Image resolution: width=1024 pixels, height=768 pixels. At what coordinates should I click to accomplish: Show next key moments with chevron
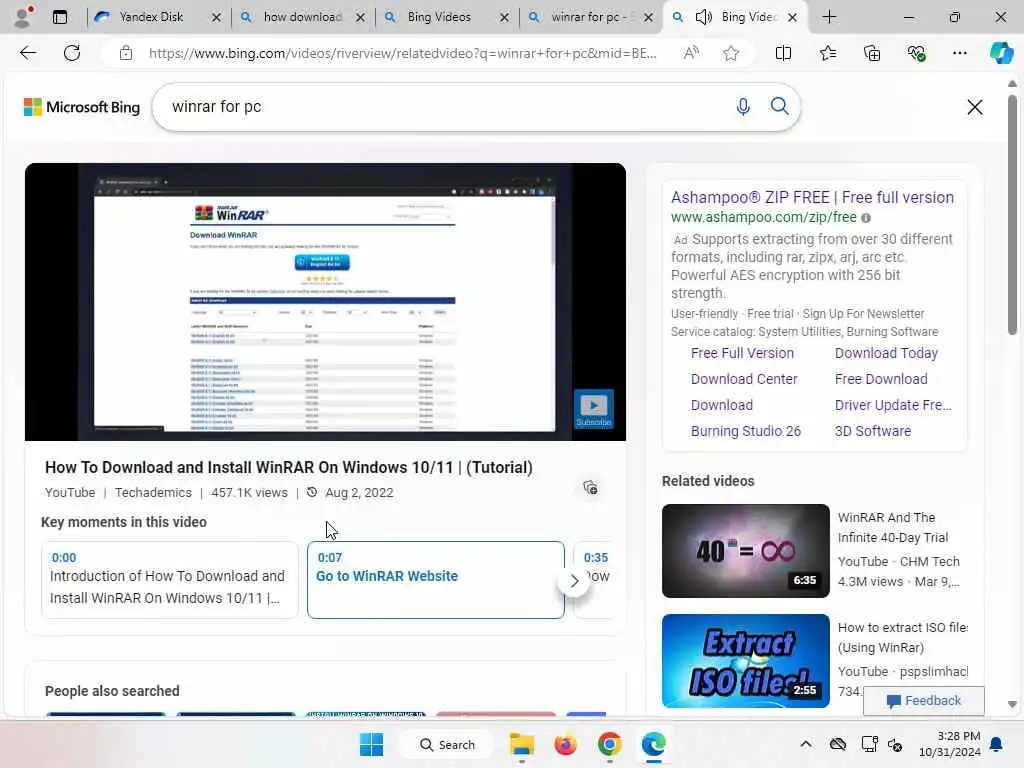tap(574, 581)
